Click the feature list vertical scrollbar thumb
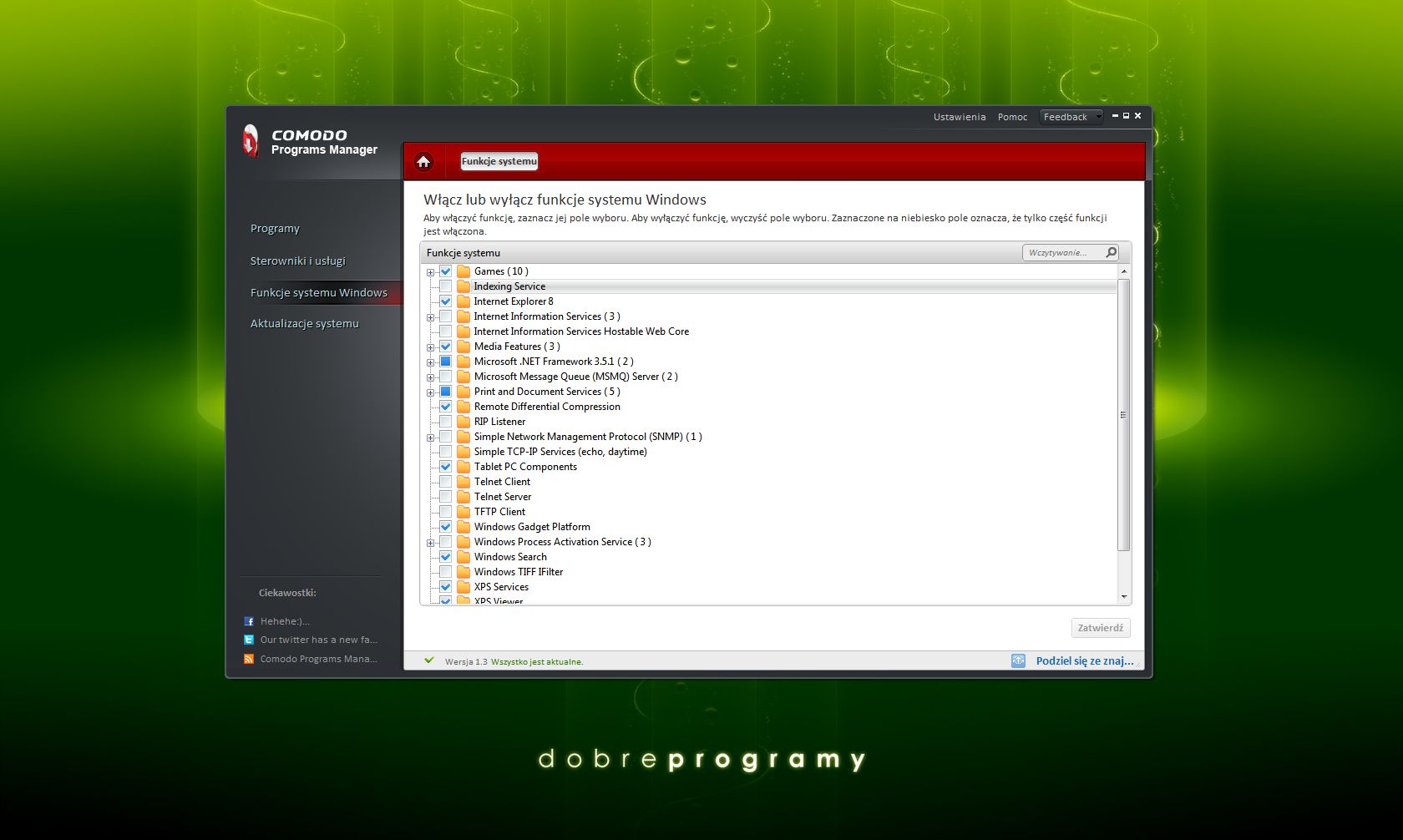The image size is (1403, 840). 1123,415
